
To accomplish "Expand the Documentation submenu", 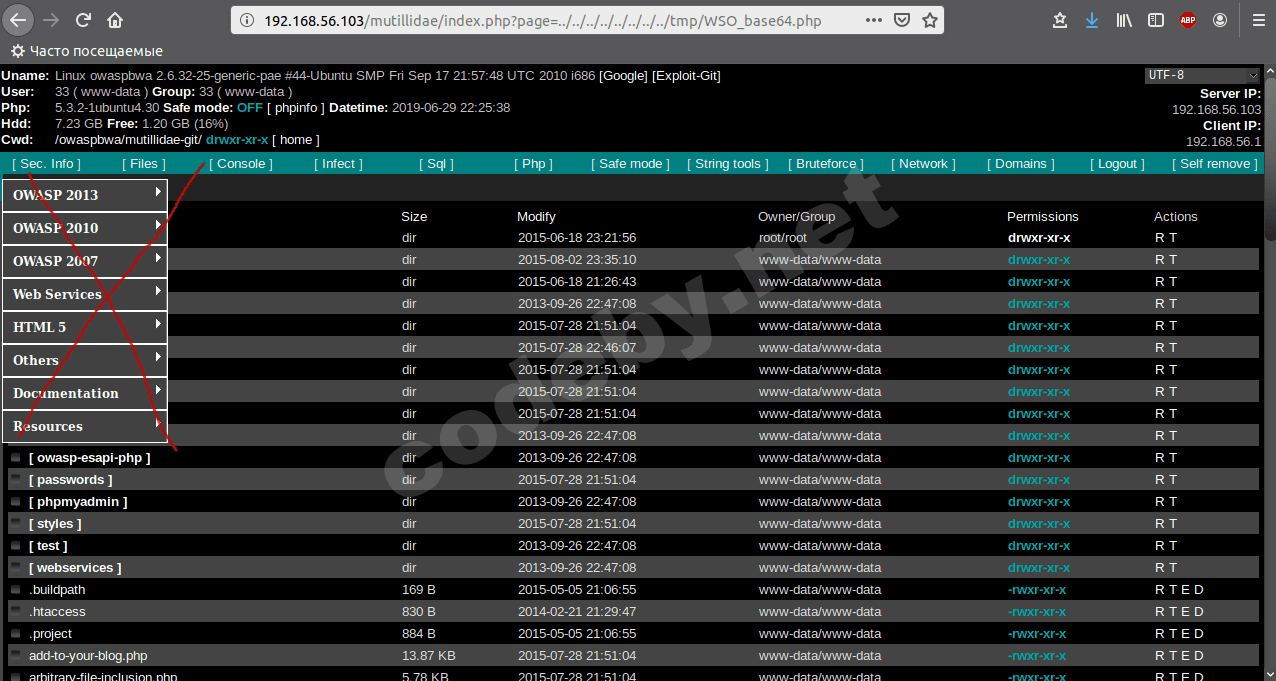I will coord(85,393).
